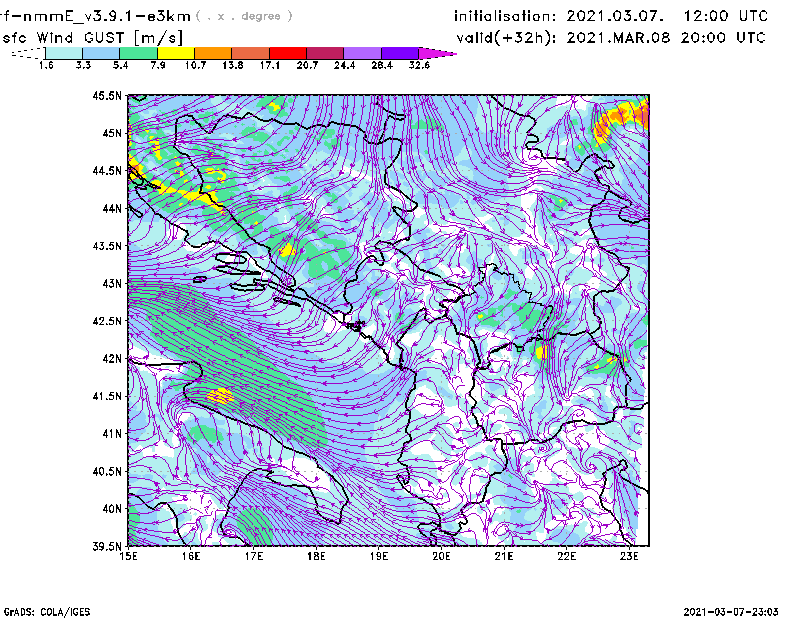Click the 16E longitude label

click(191, 556)
